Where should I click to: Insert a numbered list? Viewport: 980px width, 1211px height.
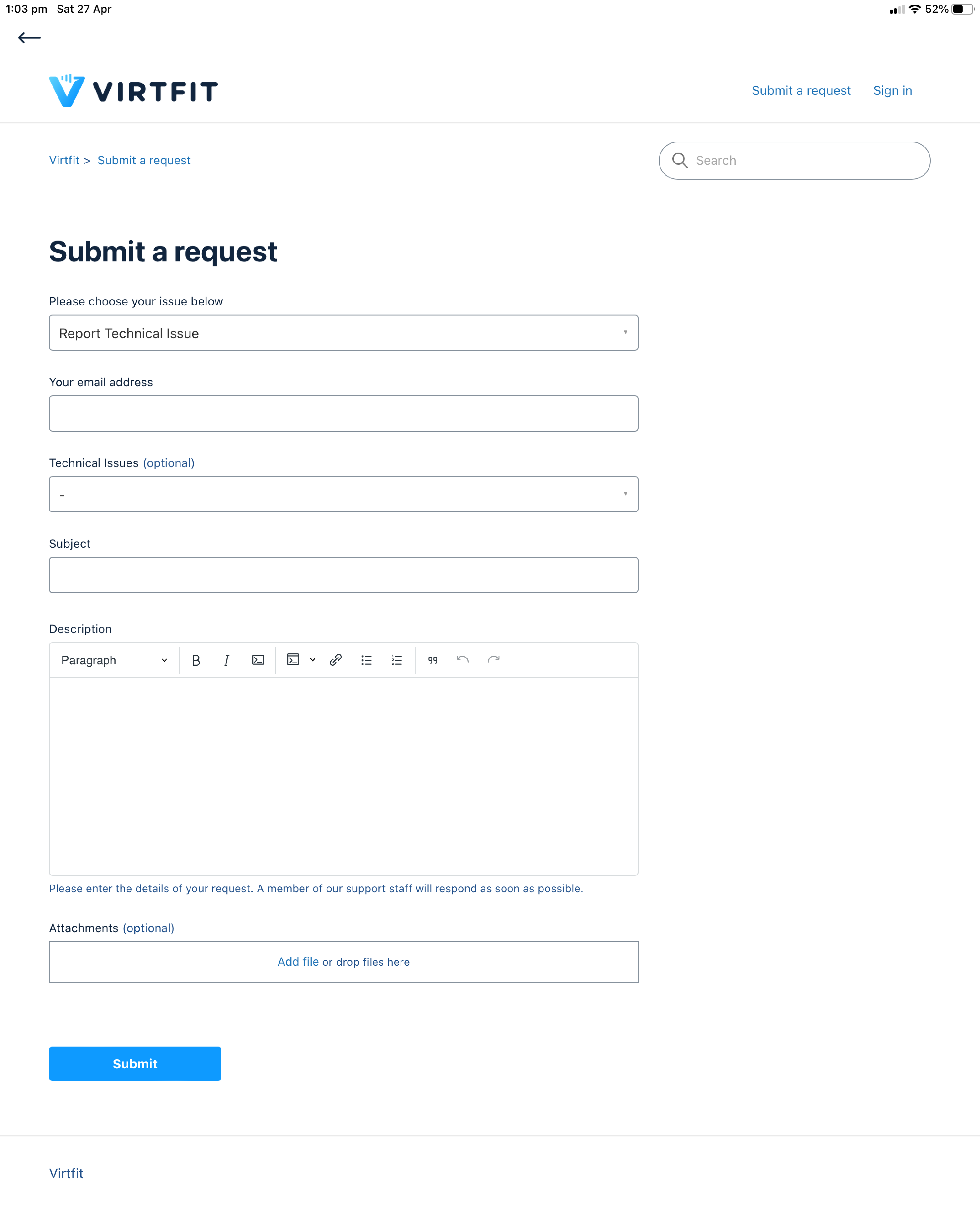click(397, 660)
